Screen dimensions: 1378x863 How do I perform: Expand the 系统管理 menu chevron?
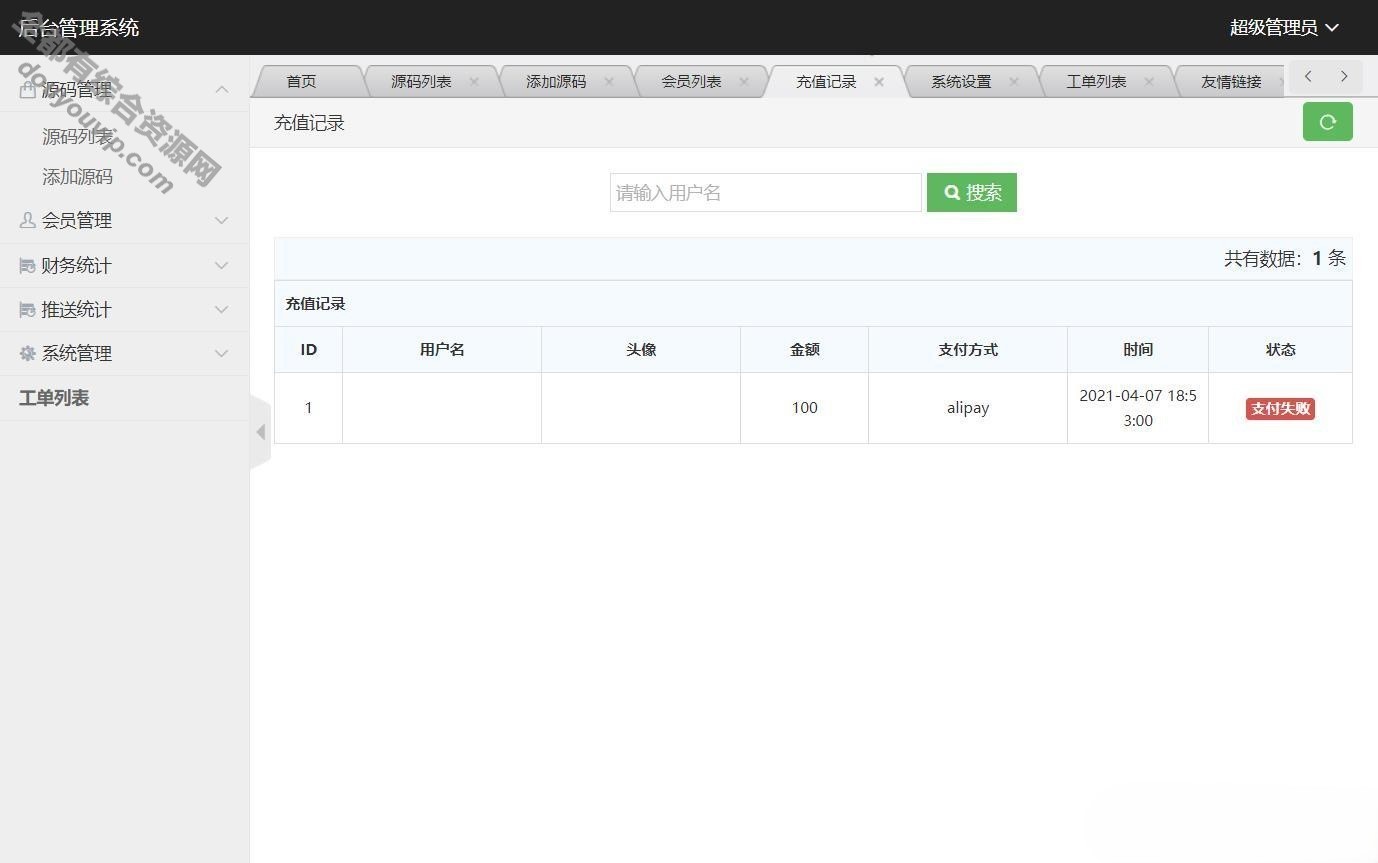(222, 353)
